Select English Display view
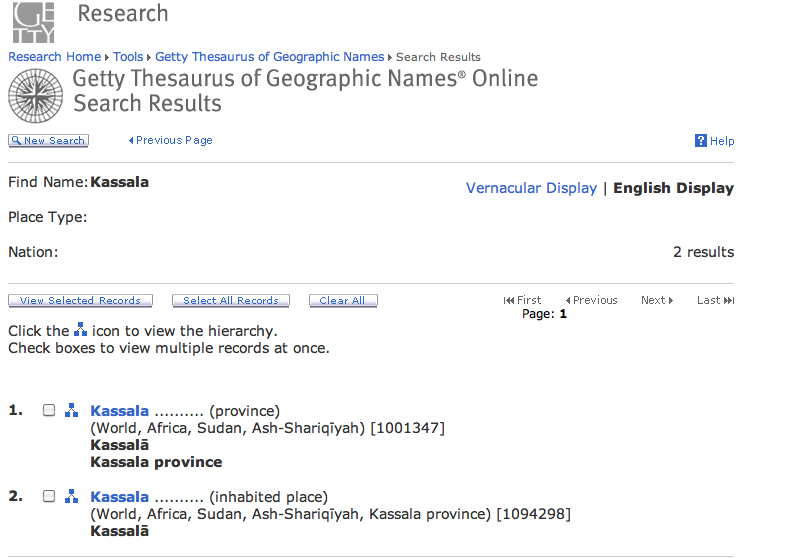This screenshot has width=808, height=558. point(673,188)
